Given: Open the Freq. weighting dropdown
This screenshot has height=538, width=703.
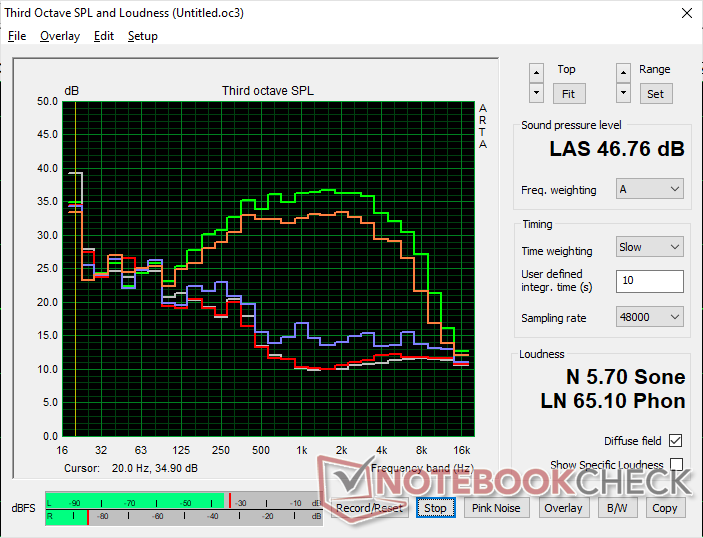Looking at the screenshot, I should [x=650, y=189].
